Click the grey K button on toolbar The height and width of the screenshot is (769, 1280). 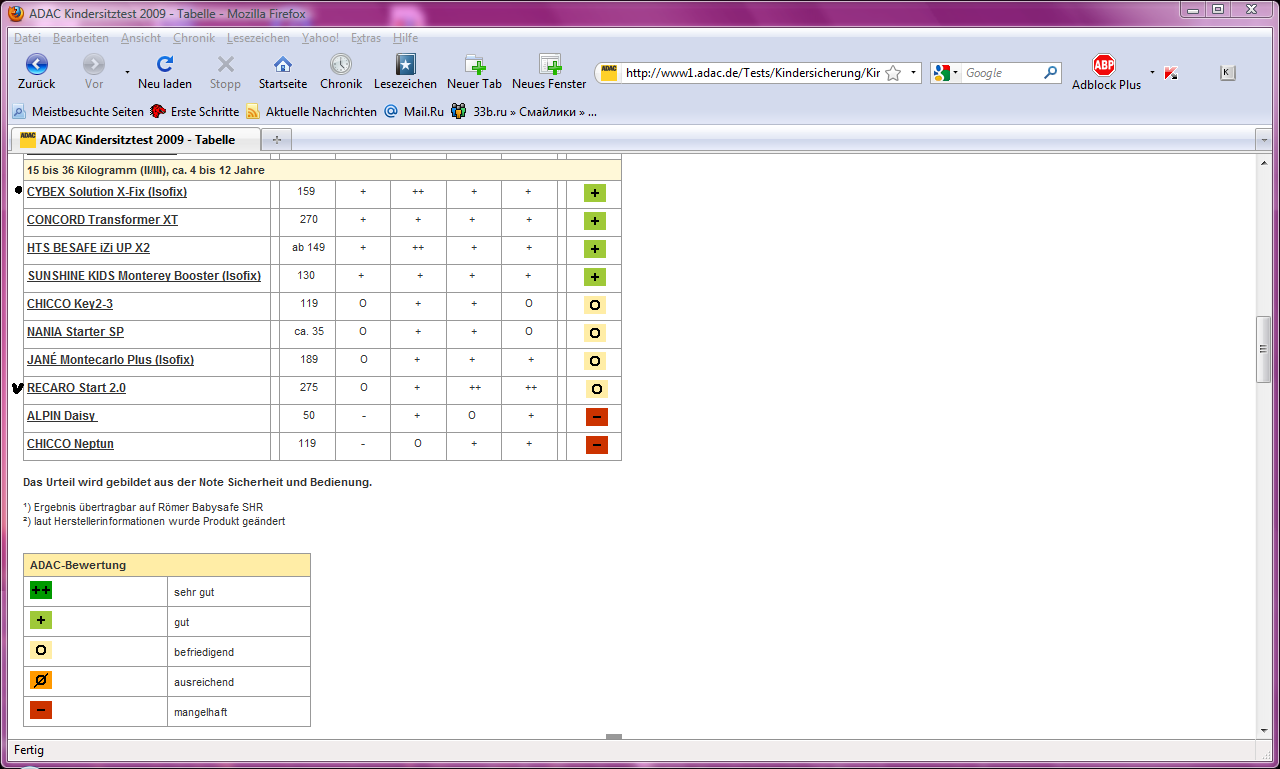point(1228,73)
